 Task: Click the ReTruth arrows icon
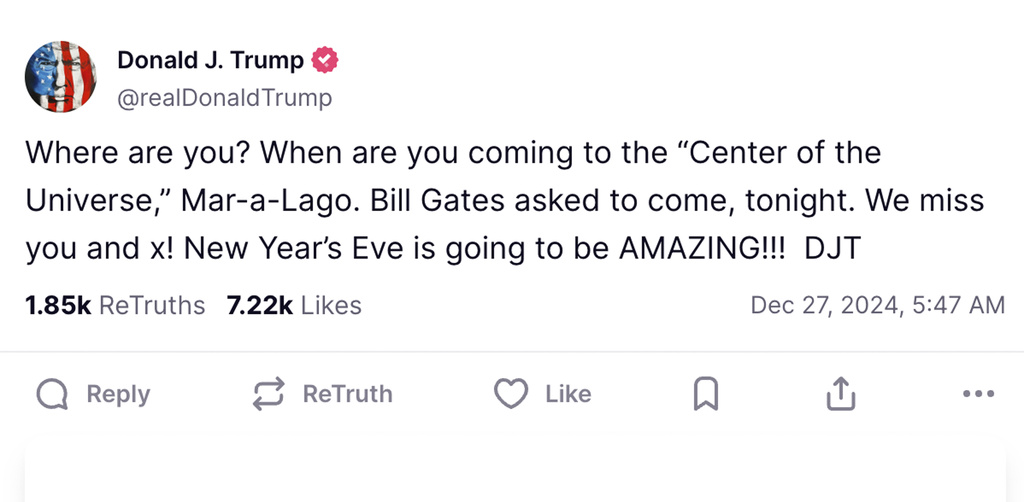(268, 395)
